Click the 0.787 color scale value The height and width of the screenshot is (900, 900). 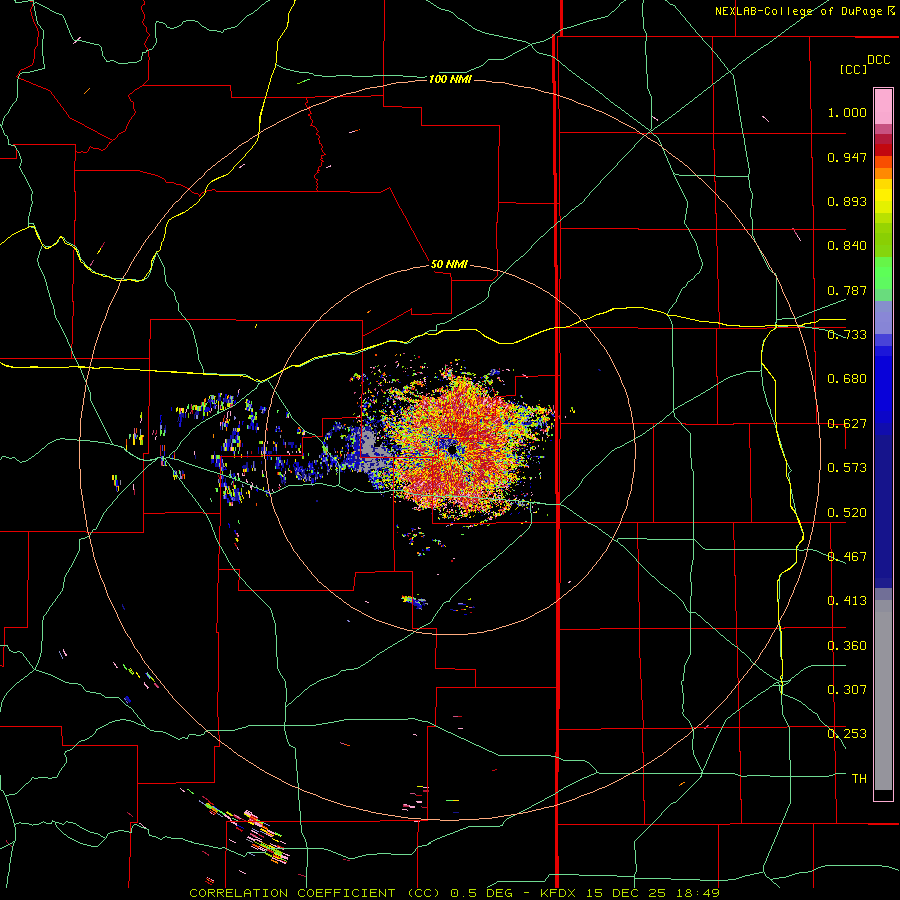pyautogui.click(x=847, y=290)
